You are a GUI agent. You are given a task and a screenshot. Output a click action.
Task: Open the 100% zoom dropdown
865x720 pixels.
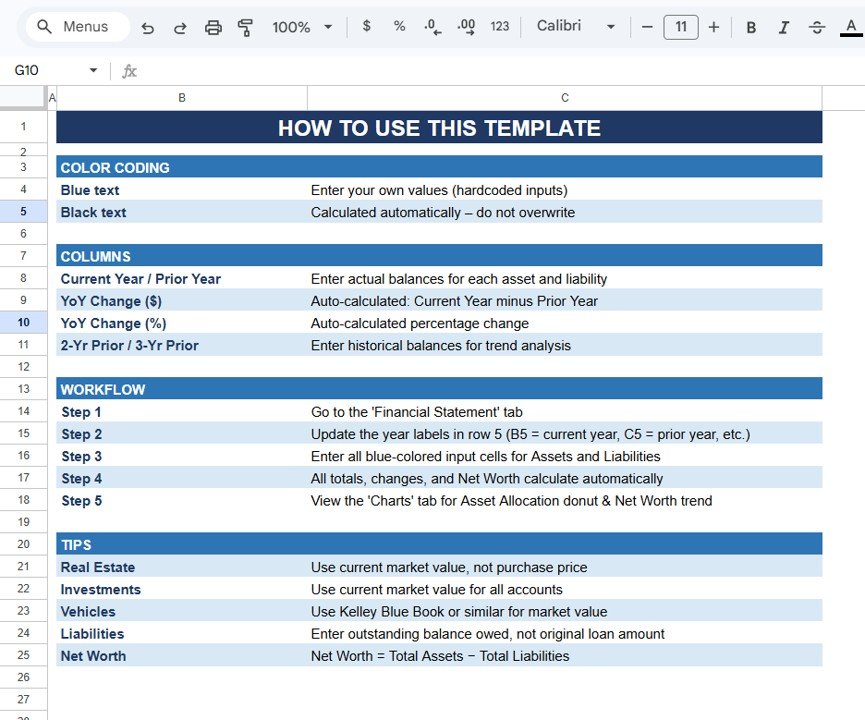[302, 27]
